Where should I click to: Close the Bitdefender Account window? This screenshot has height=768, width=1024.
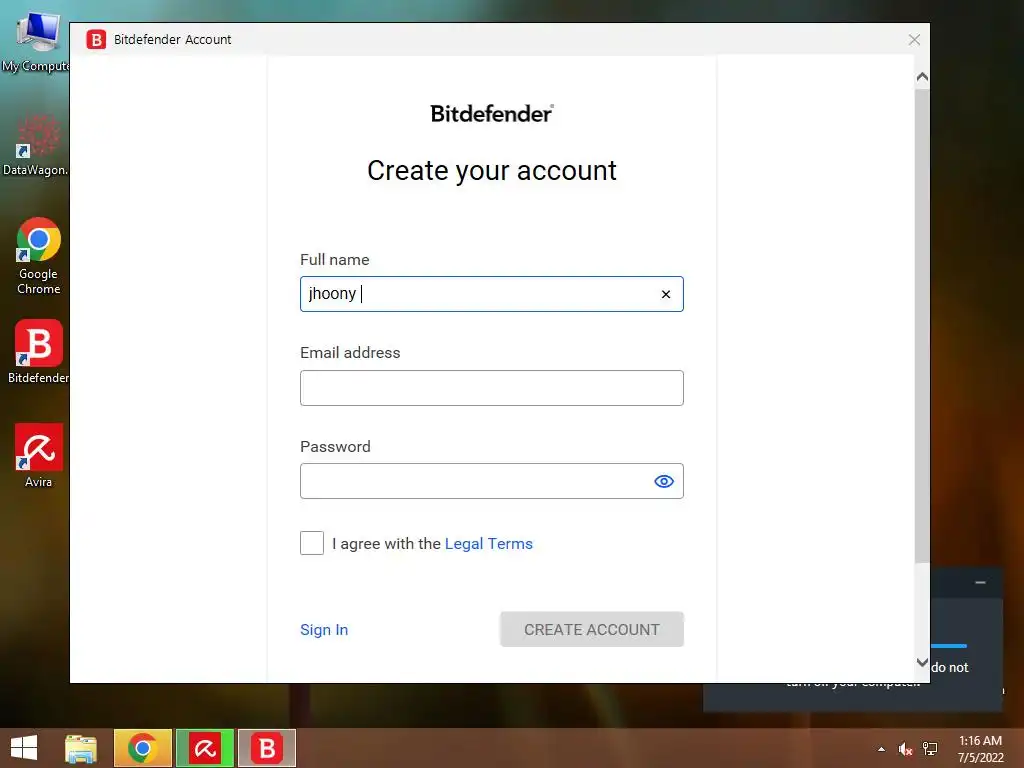pyautogui.click(x=914, y=40)
